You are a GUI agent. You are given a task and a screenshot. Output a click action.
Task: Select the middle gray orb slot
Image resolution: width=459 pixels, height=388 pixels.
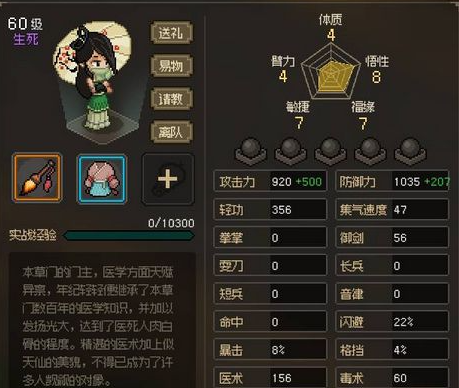pos(330,151)
